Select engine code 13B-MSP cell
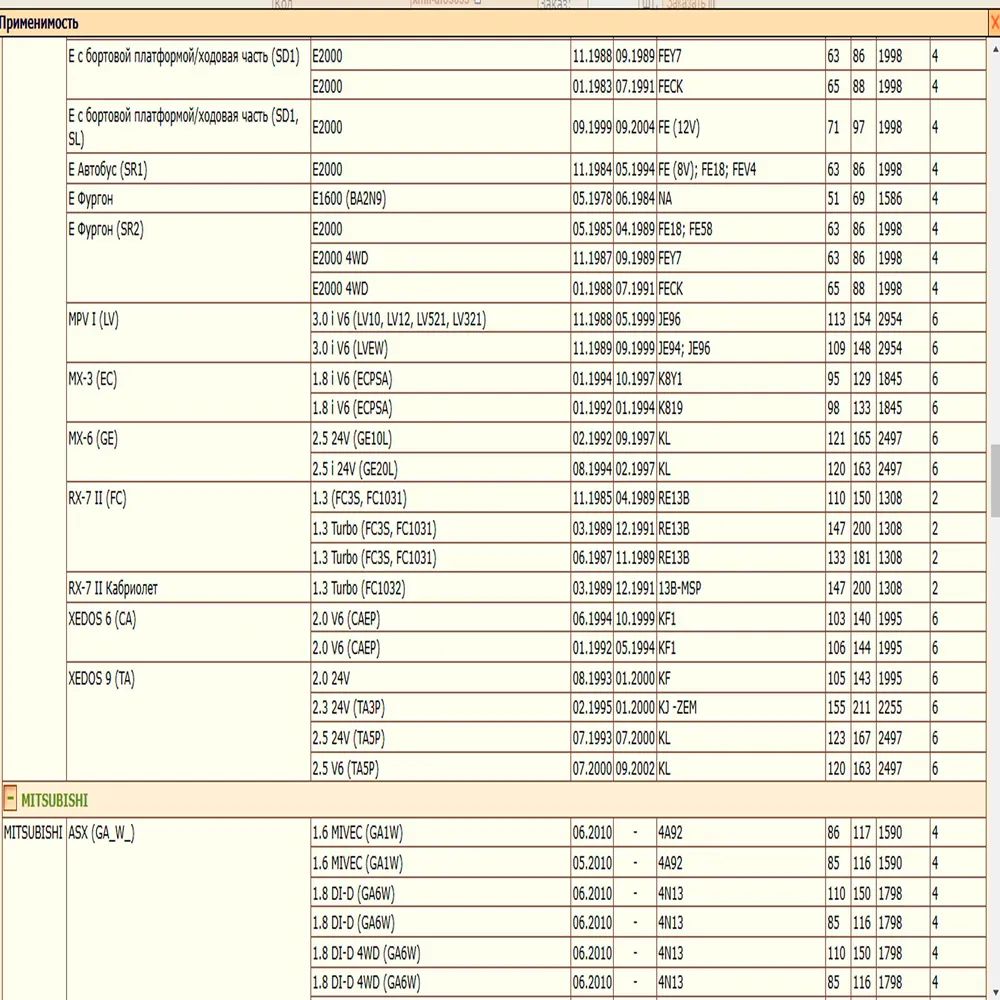 680,588
